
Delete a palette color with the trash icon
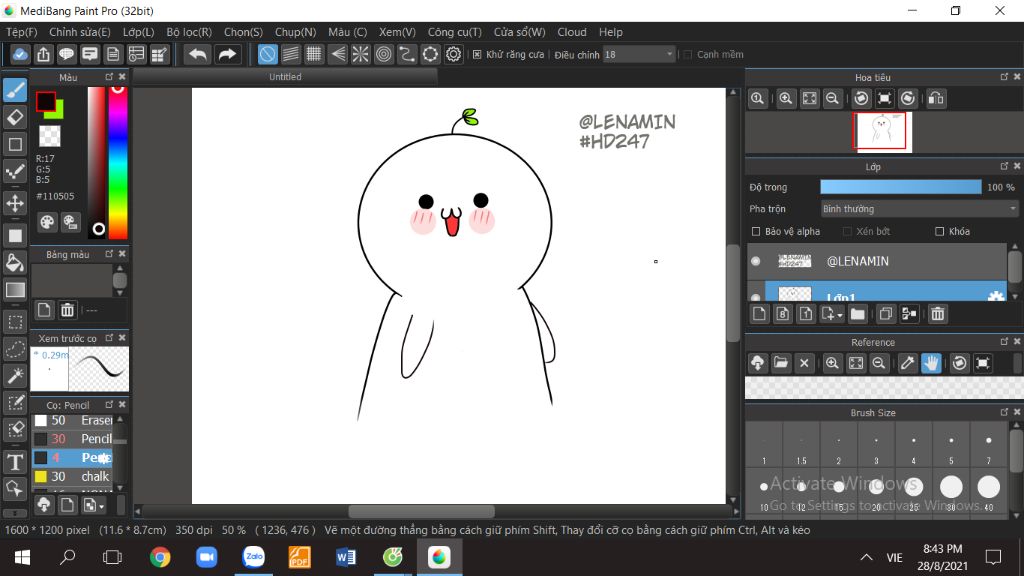click(x=67, y=310)
